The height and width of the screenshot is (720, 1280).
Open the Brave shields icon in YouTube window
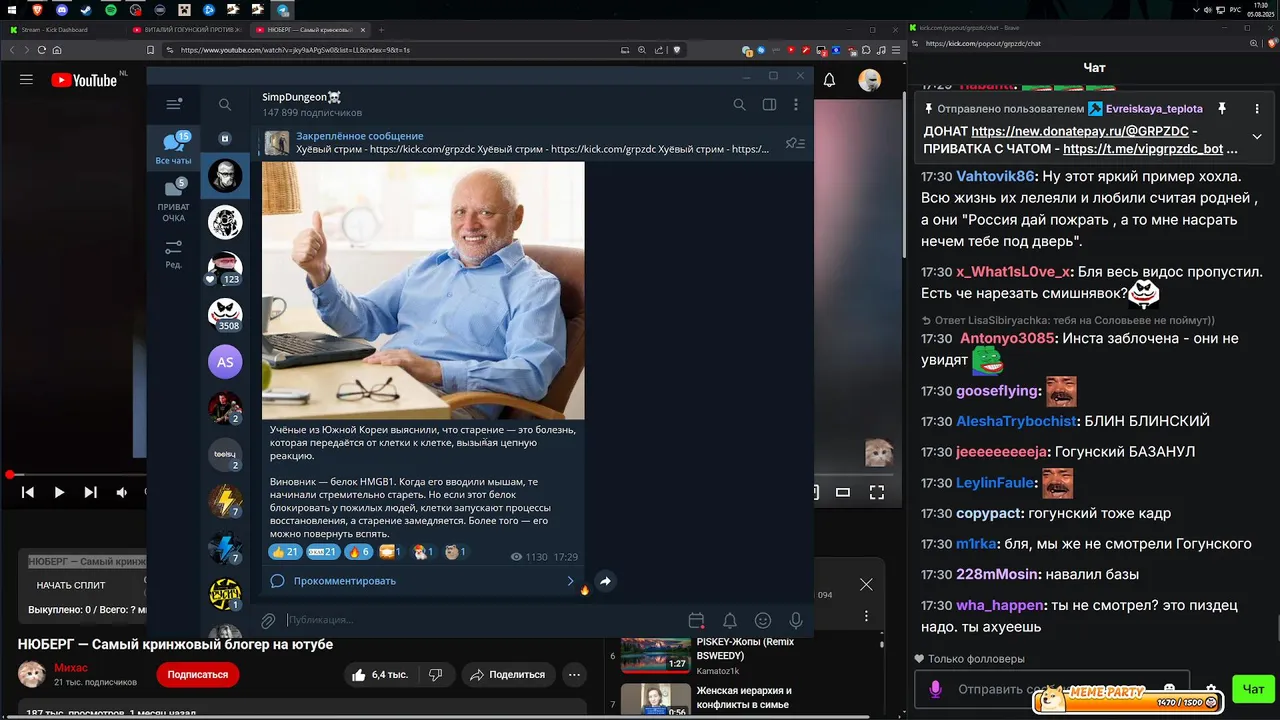(x=677, y=50)
